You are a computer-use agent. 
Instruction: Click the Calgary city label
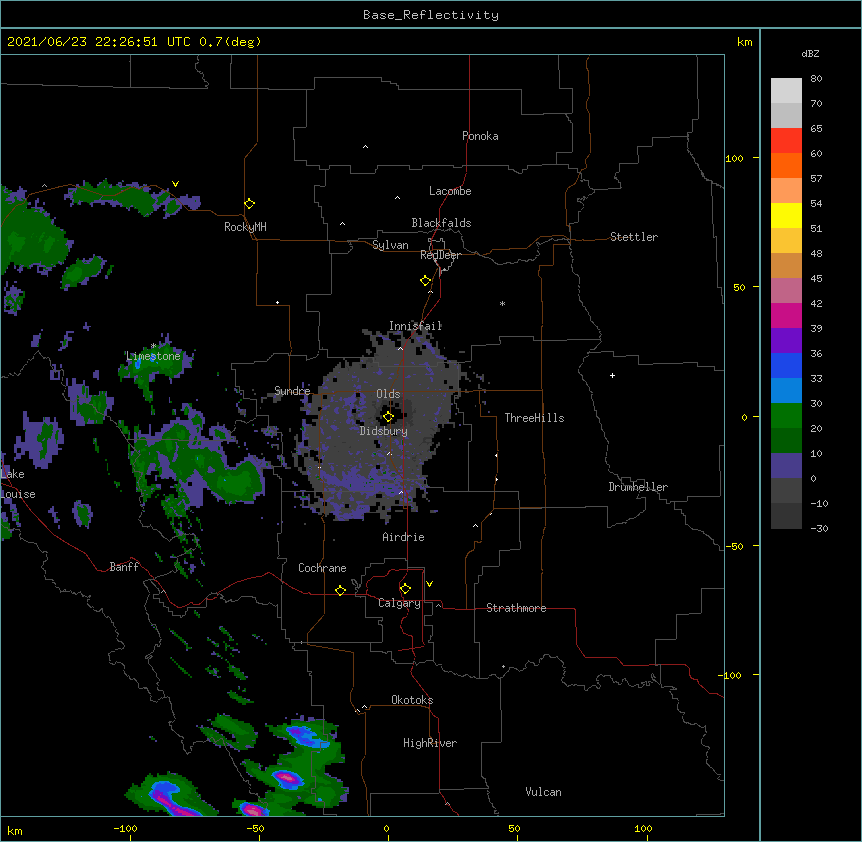(x=399, y=603)
